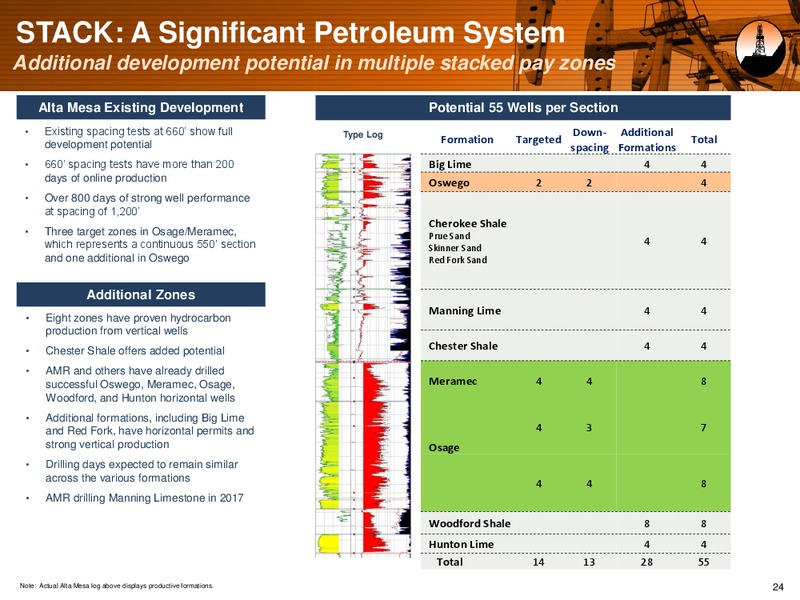
Task: Click the Meramec Total value 8
Action: tap(704, 382)
